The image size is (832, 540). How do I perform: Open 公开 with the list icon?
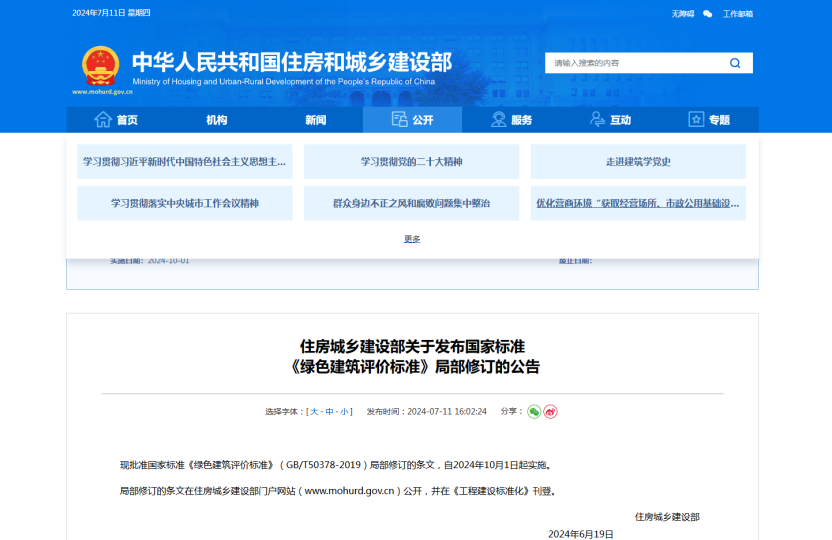click(x=412, y=120)
